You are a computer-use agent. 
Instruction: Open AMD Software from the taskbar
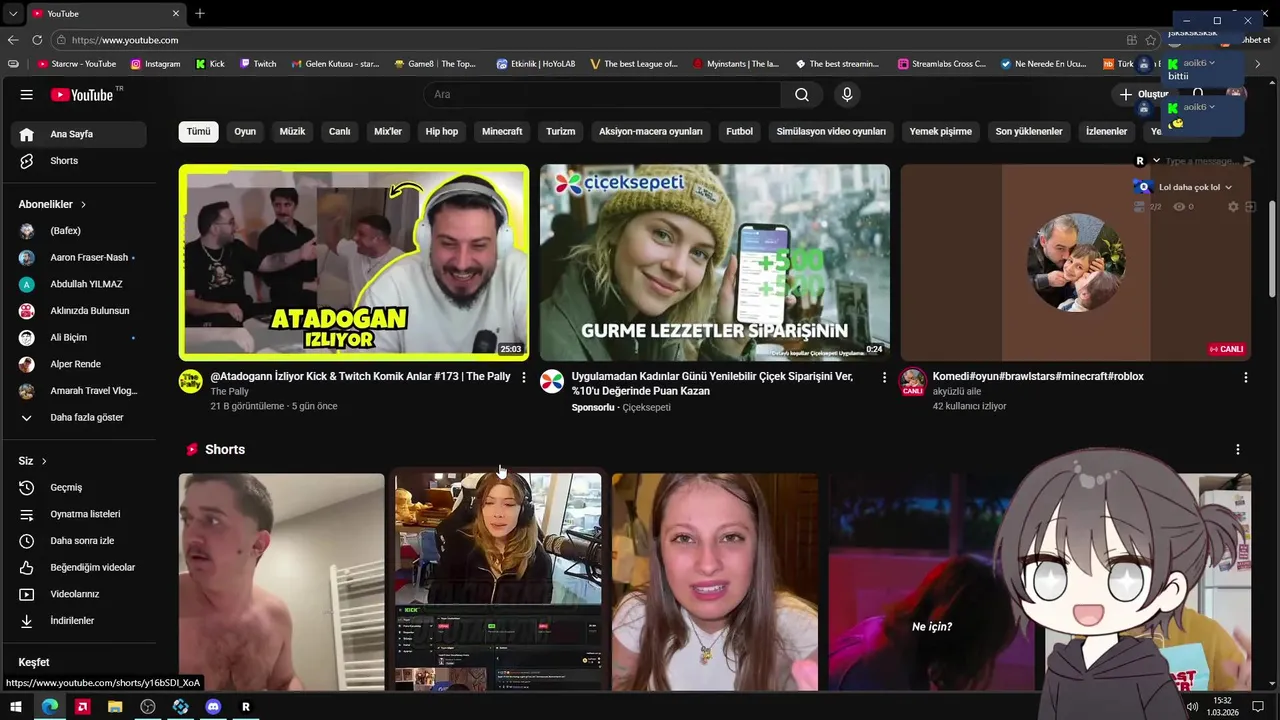click(x=83, y=707)
